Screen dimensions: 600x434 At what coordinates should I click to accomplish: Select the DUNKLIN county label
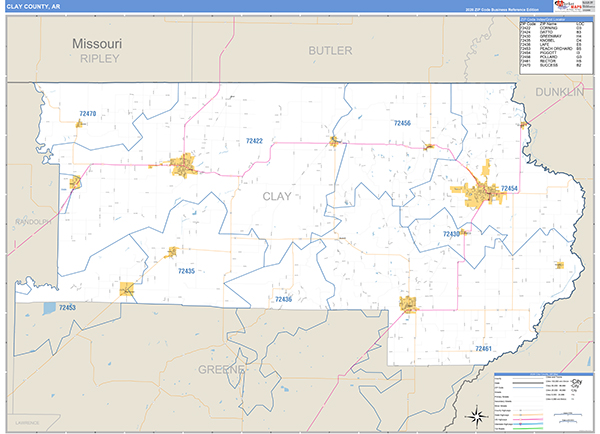pyautogui.click(x=559, y=92)
